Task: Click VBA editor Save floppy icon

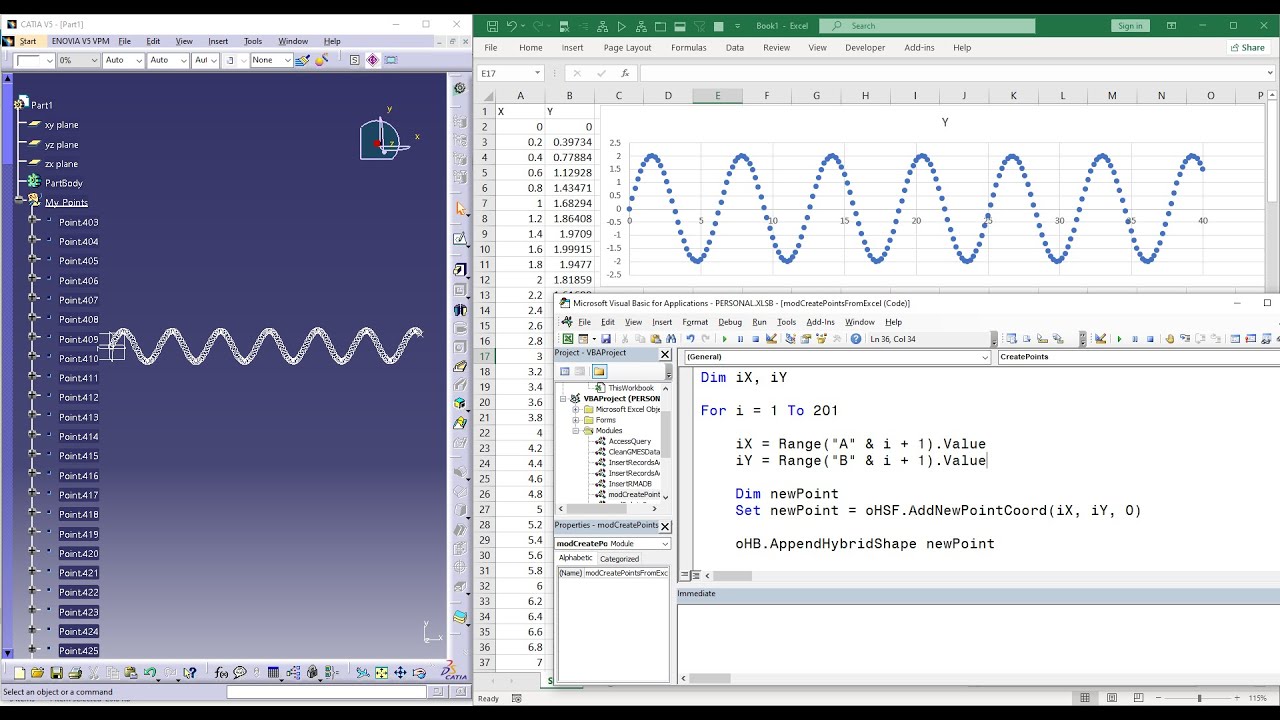Action: pos(605,339)
